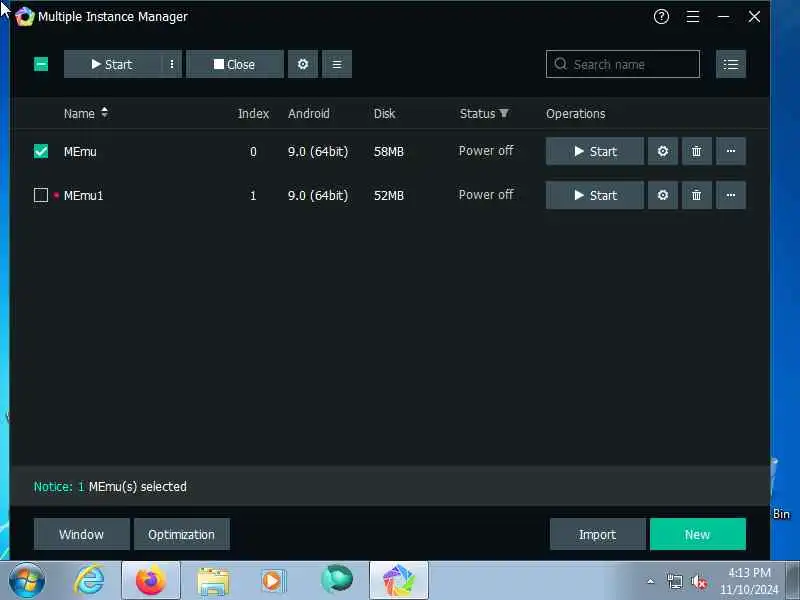The width and height of the screenshot is (800, 600).
Task: Start the MEmu instance
Action: pos(595,152)
